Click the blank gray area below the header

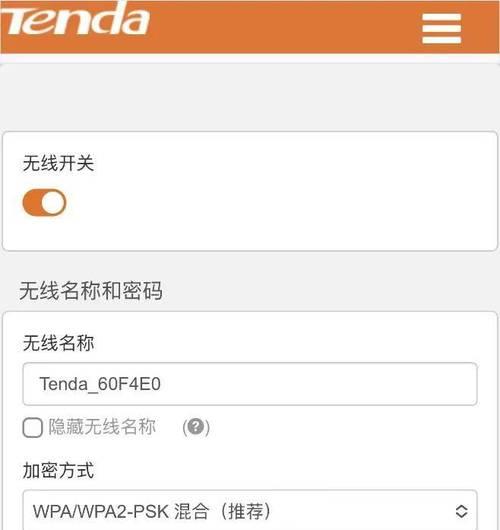(x=250, y=98)
